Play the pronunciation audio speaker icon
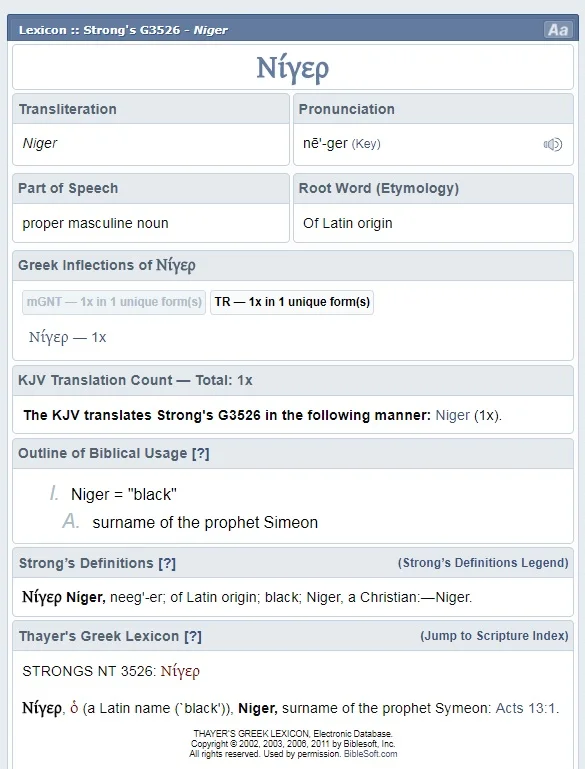585x769 pixels. click(553, 144)
